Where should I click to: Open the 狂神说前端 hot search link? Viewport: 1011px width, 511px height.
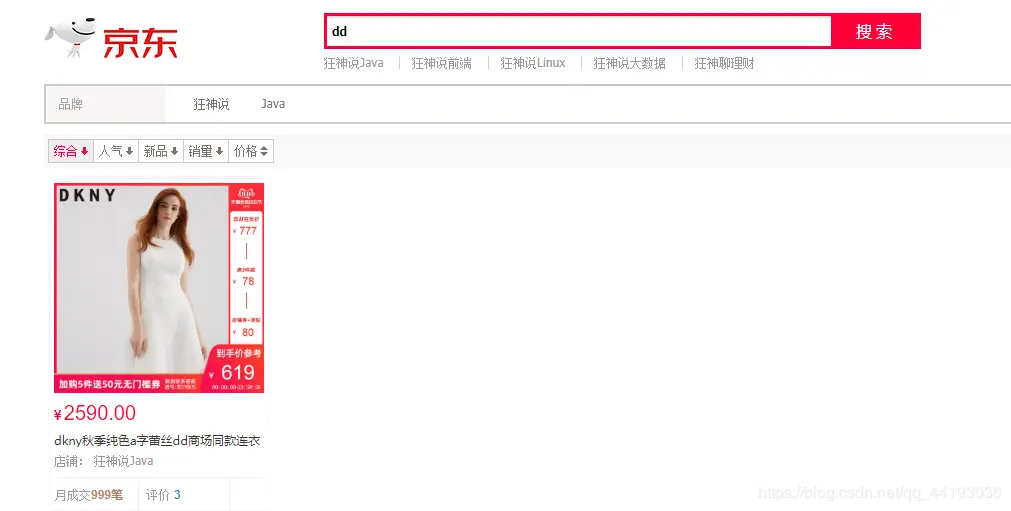coord(442,63)
